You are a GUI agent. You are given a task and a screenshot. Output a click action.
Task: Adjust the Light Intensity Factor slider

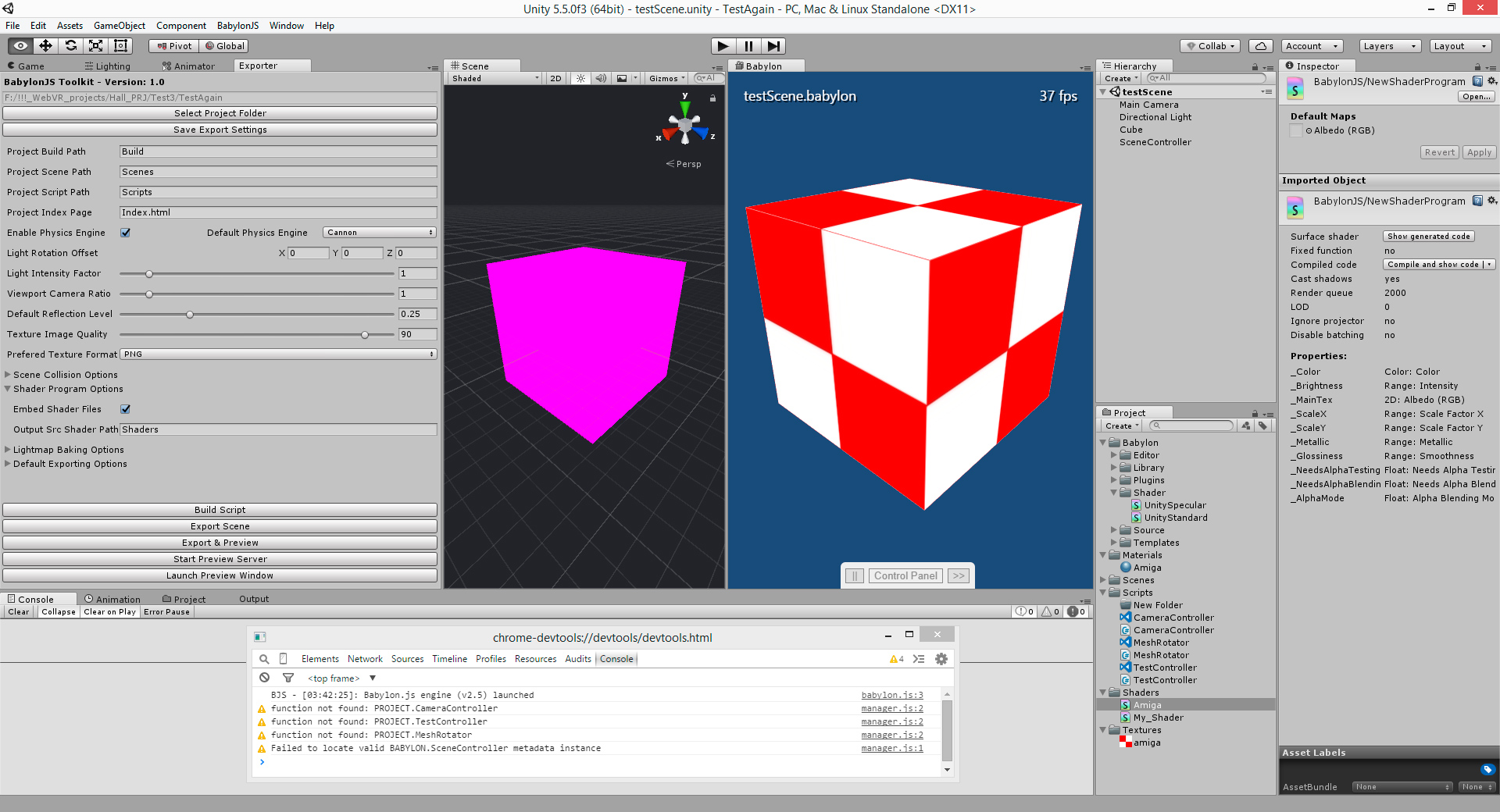click(257, 273)
